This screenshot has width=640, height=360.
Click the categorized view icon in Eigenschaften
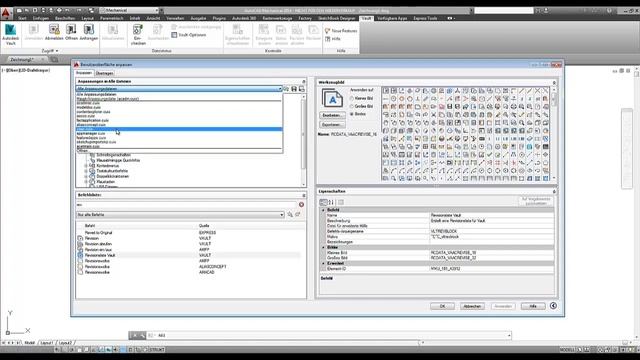point(323,202)
